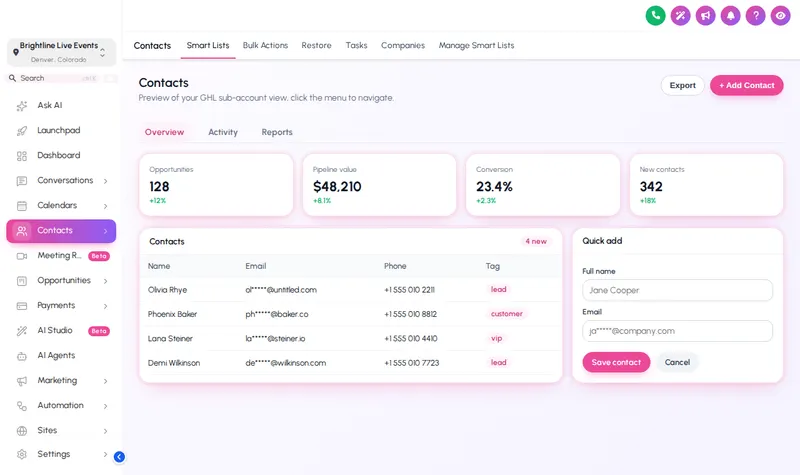Click the Conversations chat icon
The height and width of the screenshot is (475, 800).
pyautogui.click(x=21, y=181)
